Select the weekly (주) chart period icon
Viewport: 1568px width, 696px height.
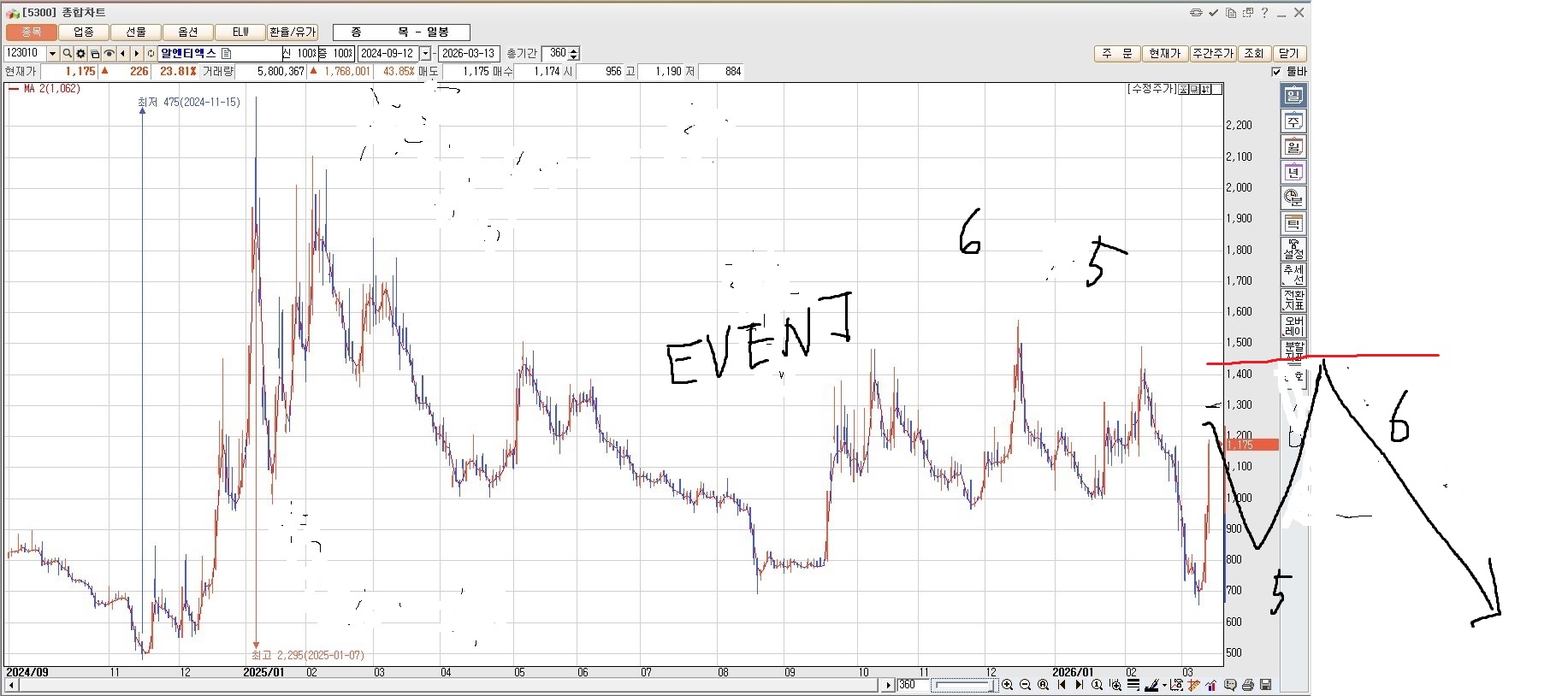pos(1293,121)
